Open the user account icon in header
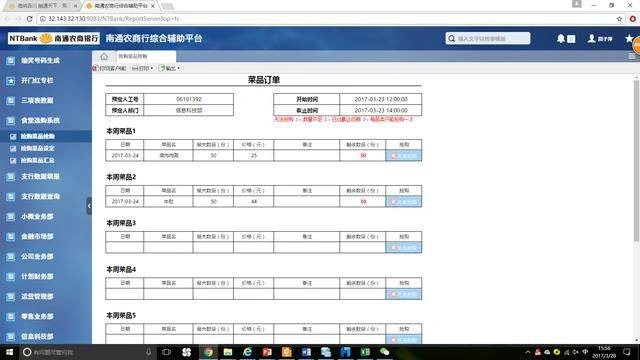The image size is (640, 360). coord(591,38)
